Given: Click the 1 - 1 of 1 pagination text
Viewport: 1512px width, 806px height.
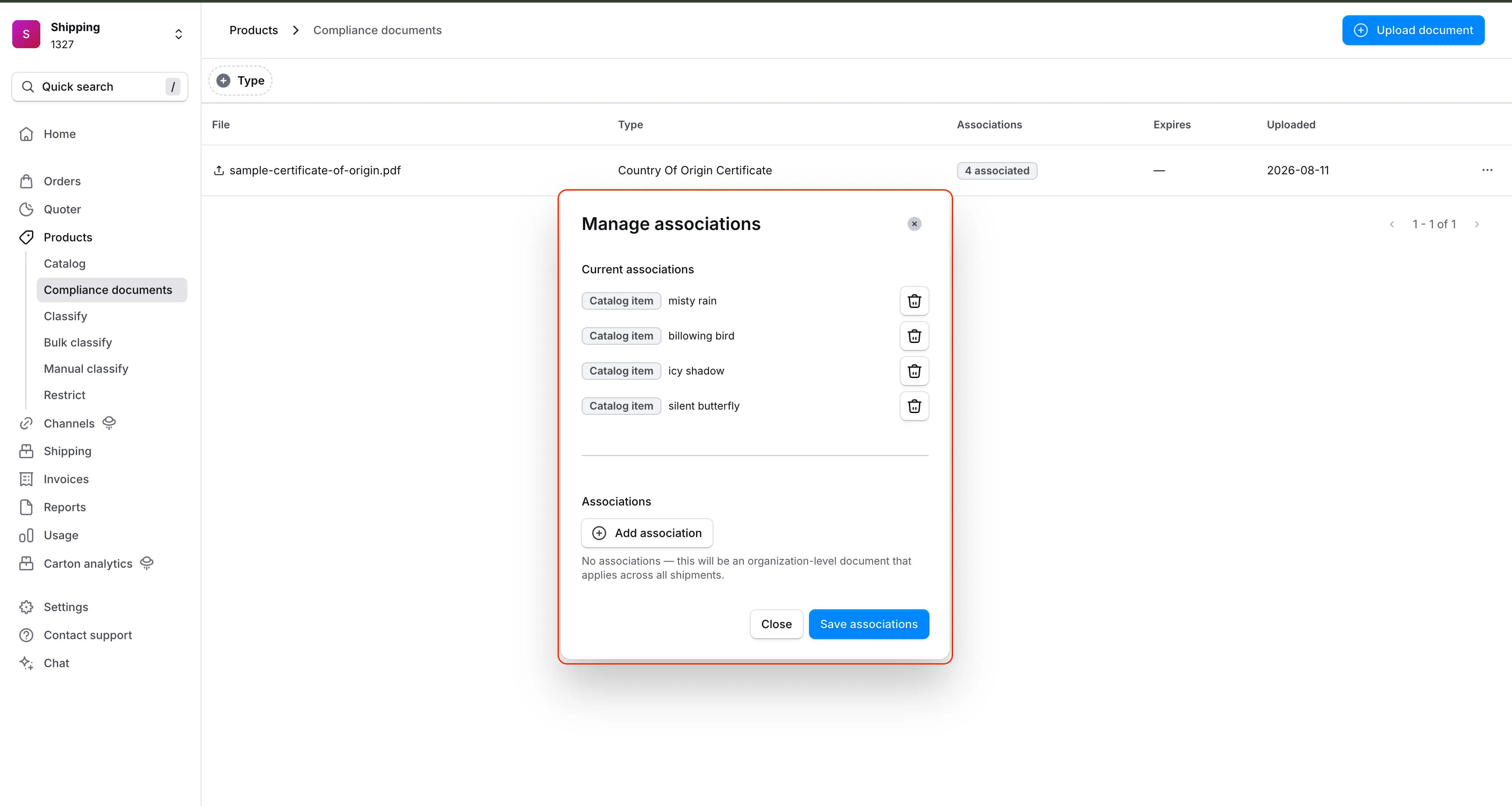Looking at the screenshot, I should (x=1434, y=224).
